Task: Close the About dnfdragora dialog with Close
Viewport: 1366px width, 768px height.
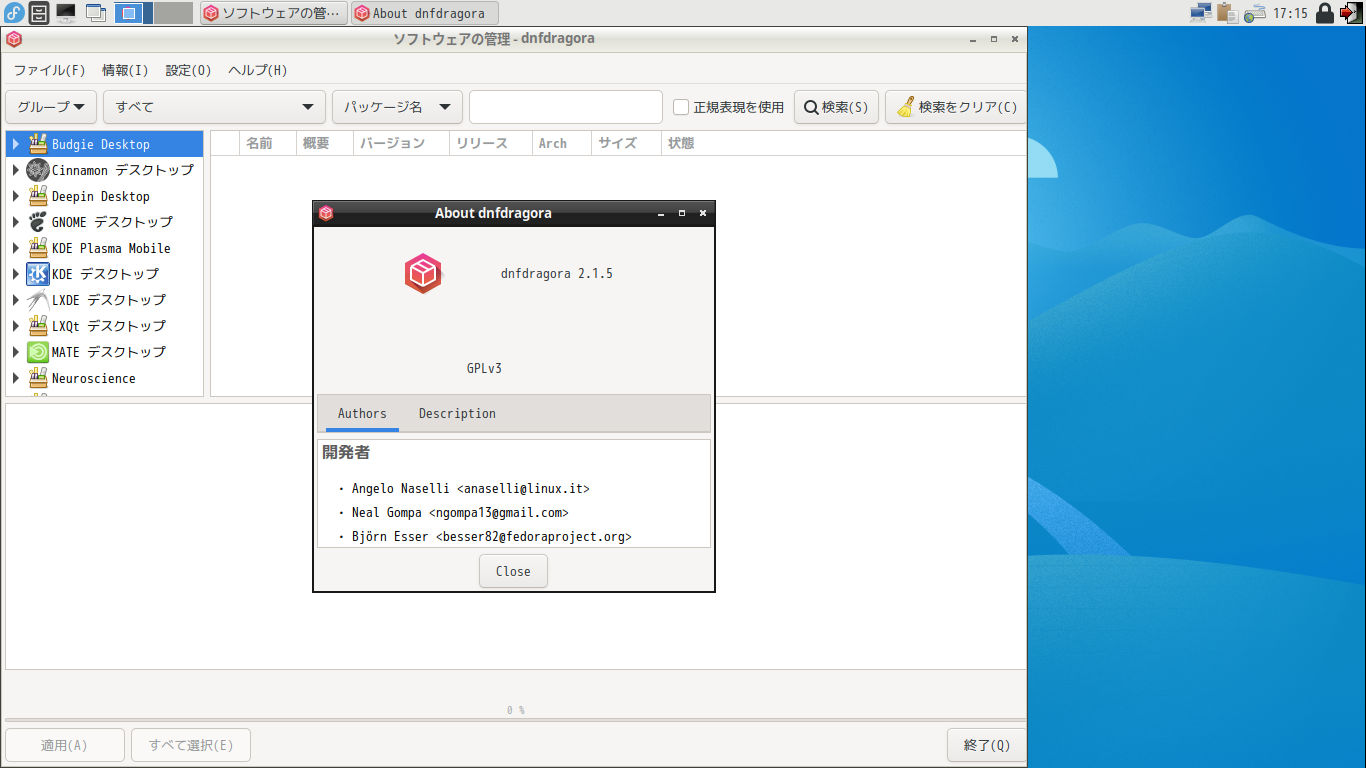Action: click(x=513, y=571)
